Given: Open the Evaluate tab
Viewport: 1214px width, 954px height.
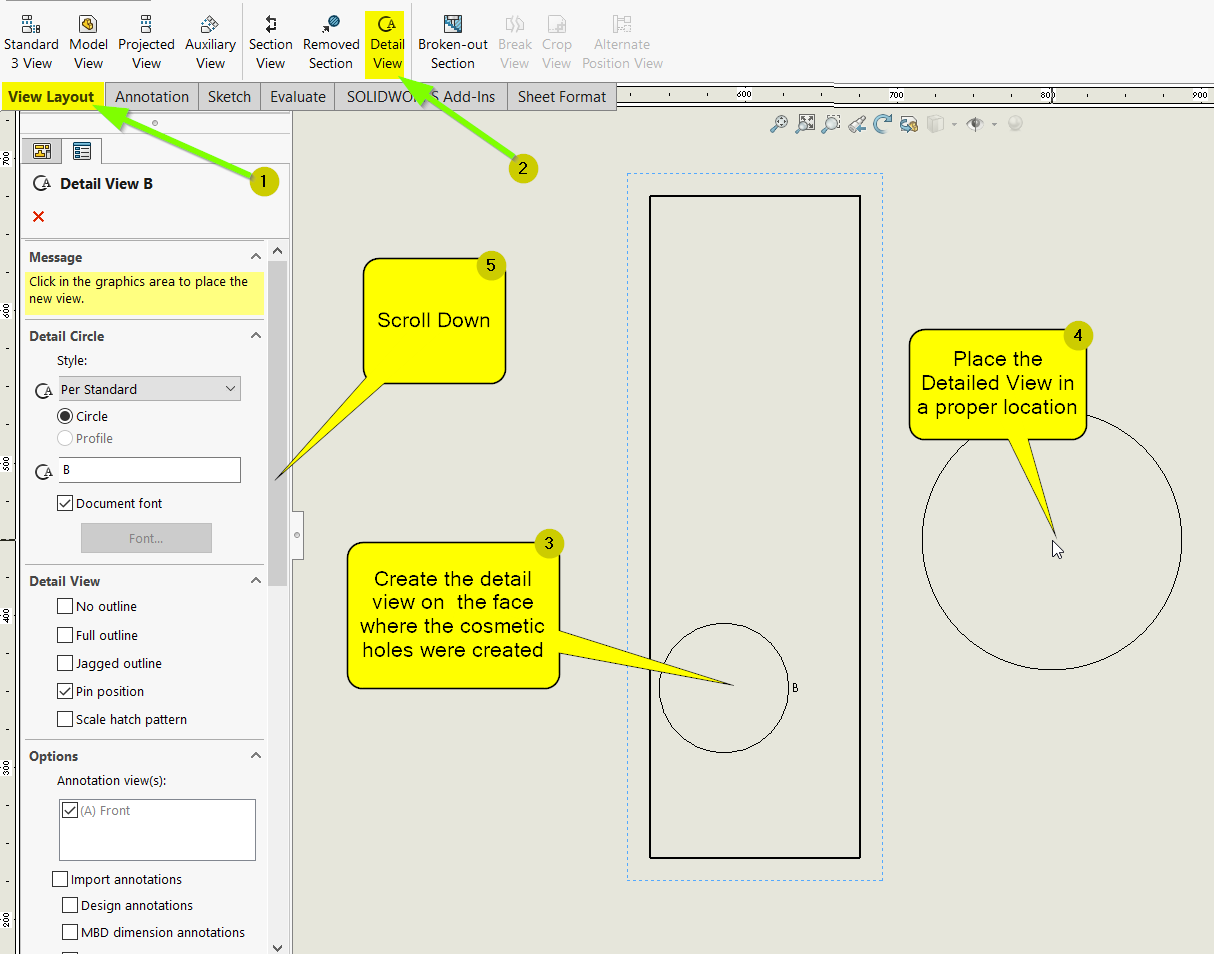Looking at the screenshot, I should click(x=298, y=97).
